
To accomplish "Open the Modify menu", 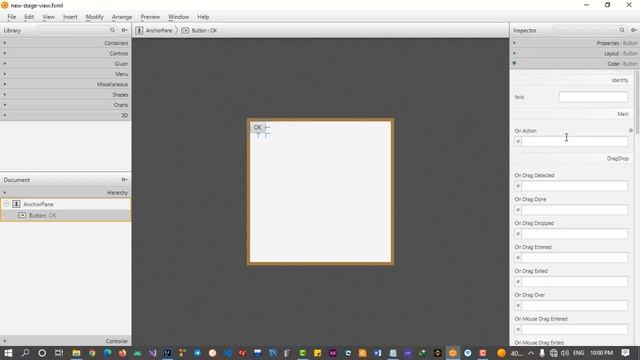I will tap(94, 17).
